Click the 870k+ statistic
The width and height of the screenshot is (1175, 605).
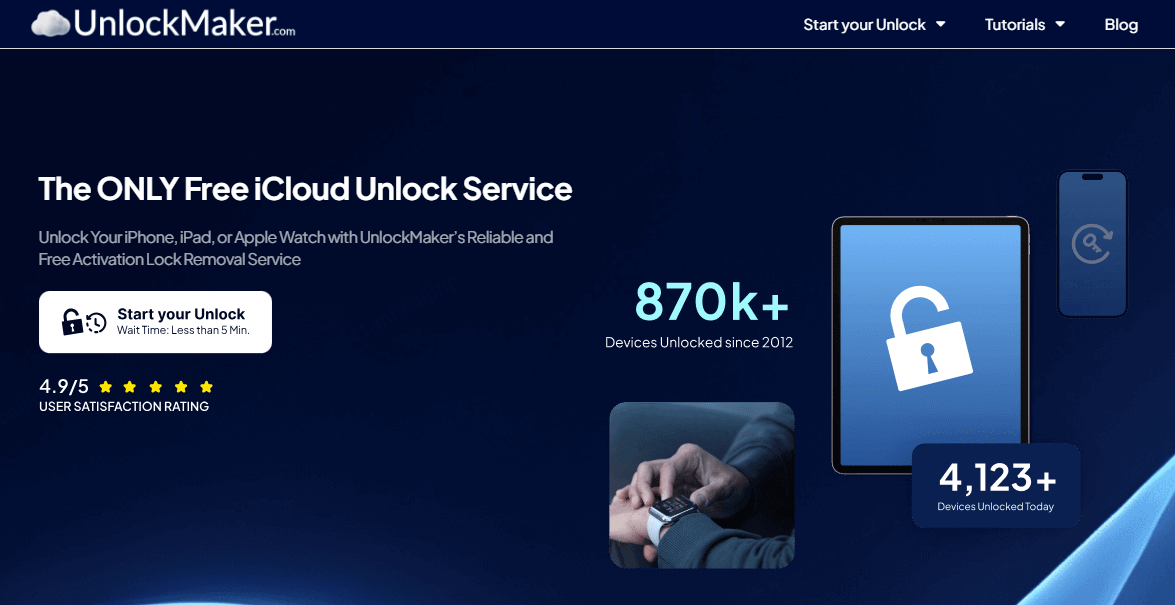pos(712,302)
